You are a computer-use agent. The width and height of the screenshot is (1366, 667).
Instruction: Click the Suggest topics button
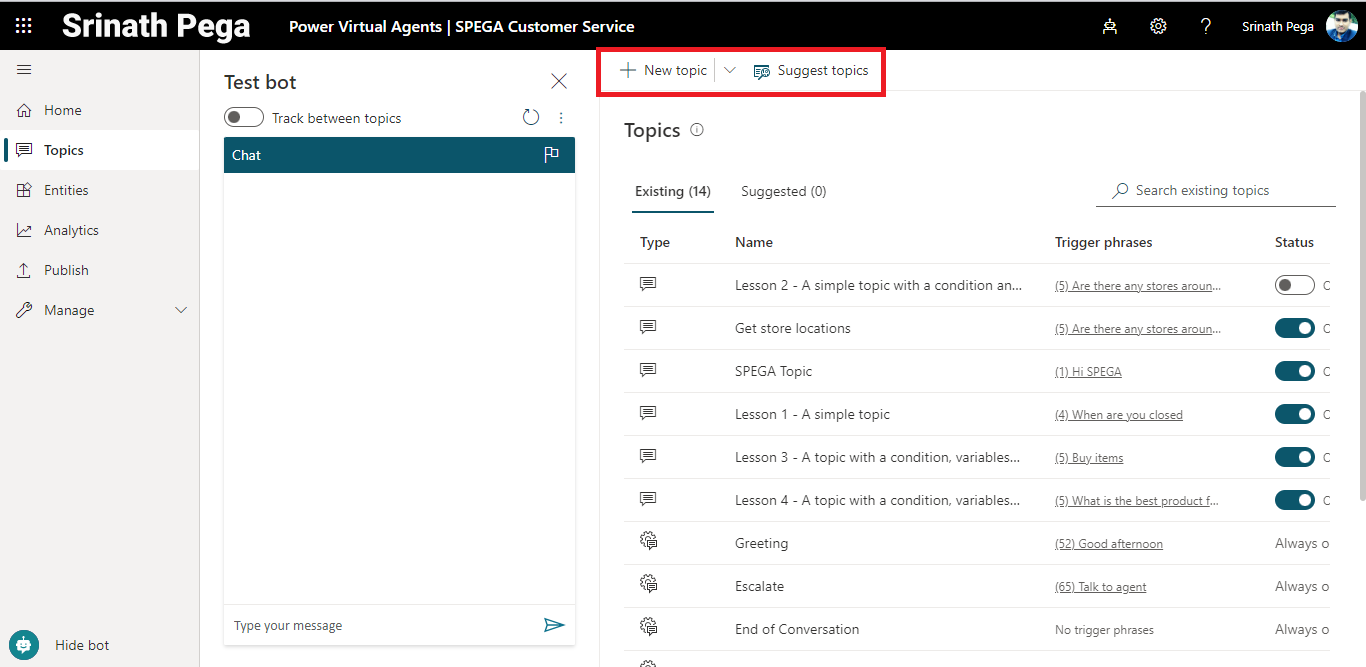[811, 70]
